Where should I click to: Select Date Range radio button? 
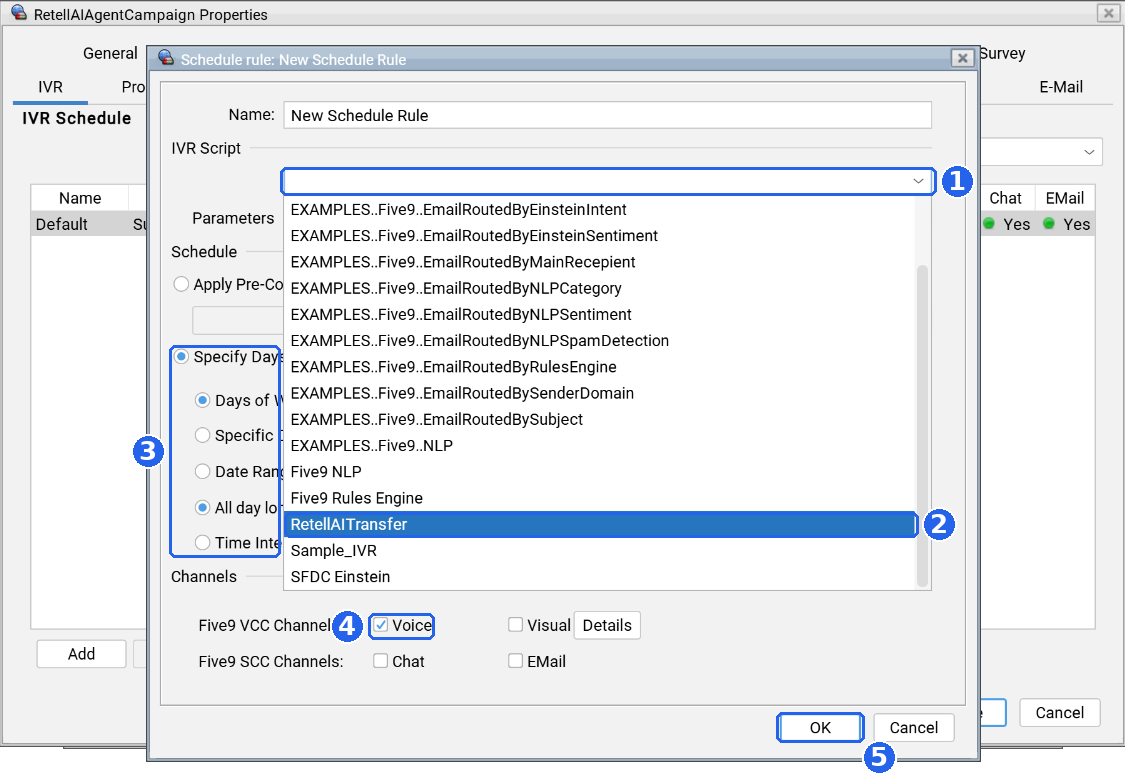tap(203, 471)
